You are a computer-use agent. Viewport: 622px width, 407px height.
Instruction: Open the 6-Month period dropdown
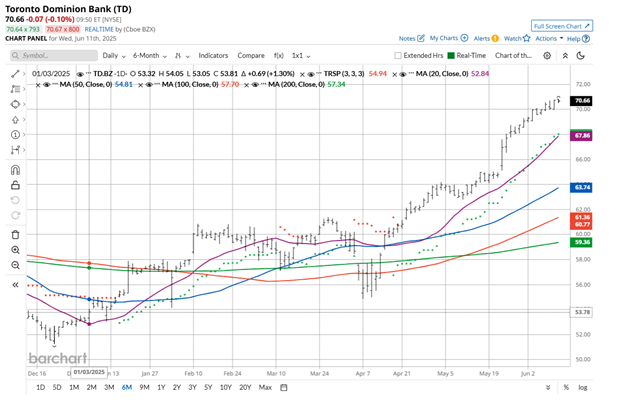click(x=150, y=56)
